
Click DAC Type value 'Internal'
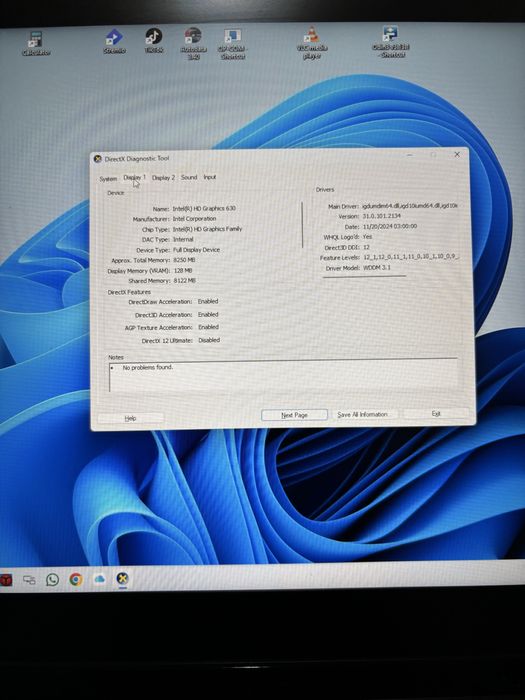point(183,239)
